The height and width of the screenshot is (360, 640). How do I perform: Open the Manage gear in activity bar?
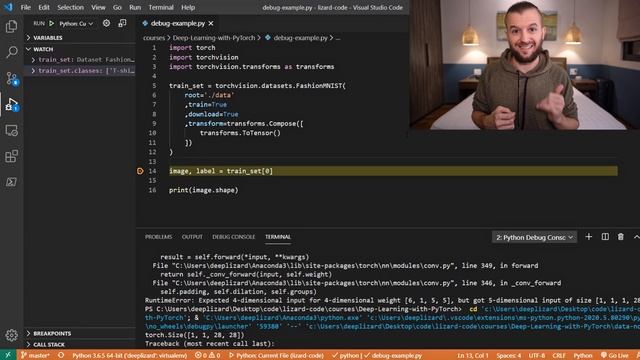coord(11,335)
